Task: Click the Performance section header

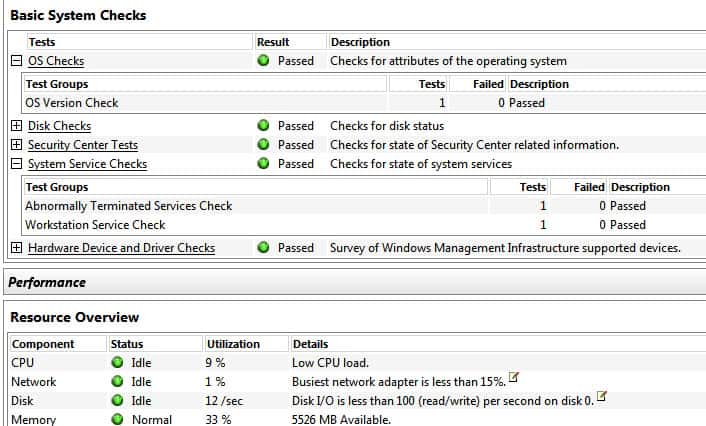Action: [48, 283]
